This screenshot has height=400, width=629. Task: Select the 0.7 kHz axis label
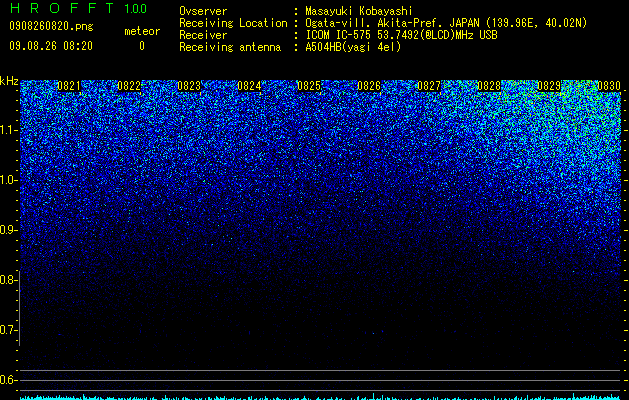[x=8, y=330]
